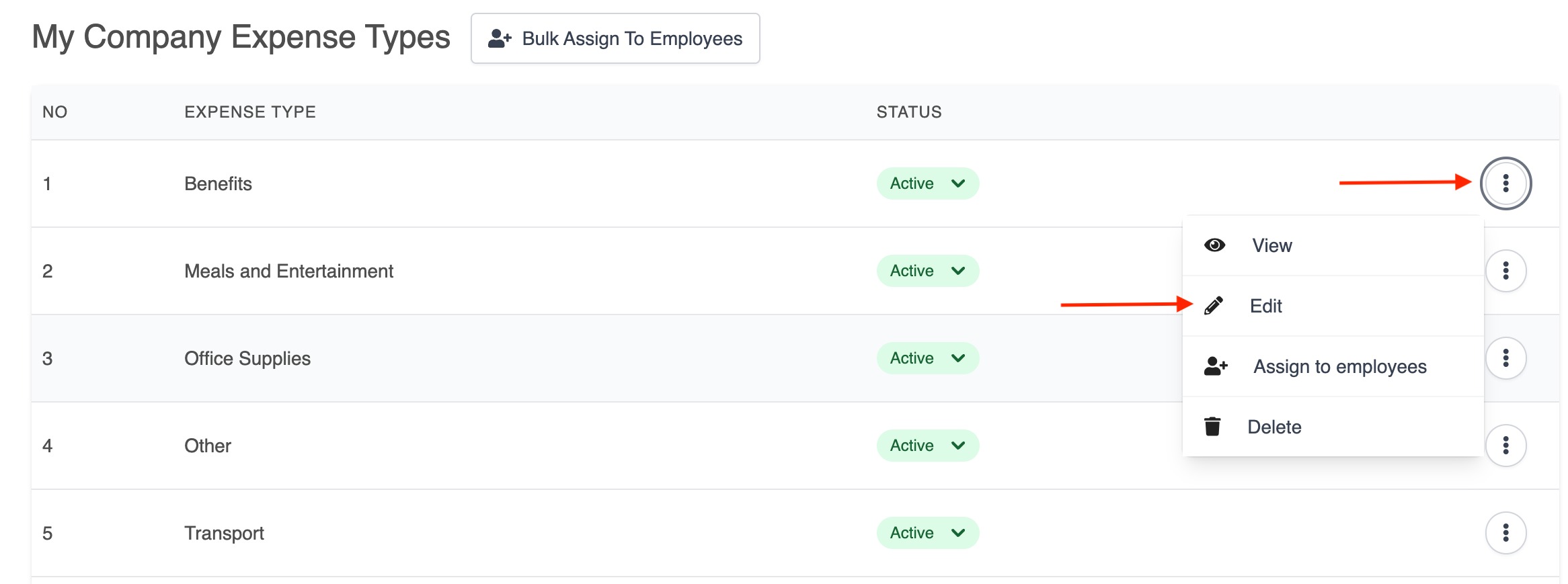The width and height of the screenshot is (1568, 584).
Task: Click the Office Supplies expense type
Action: pos(247,359)
